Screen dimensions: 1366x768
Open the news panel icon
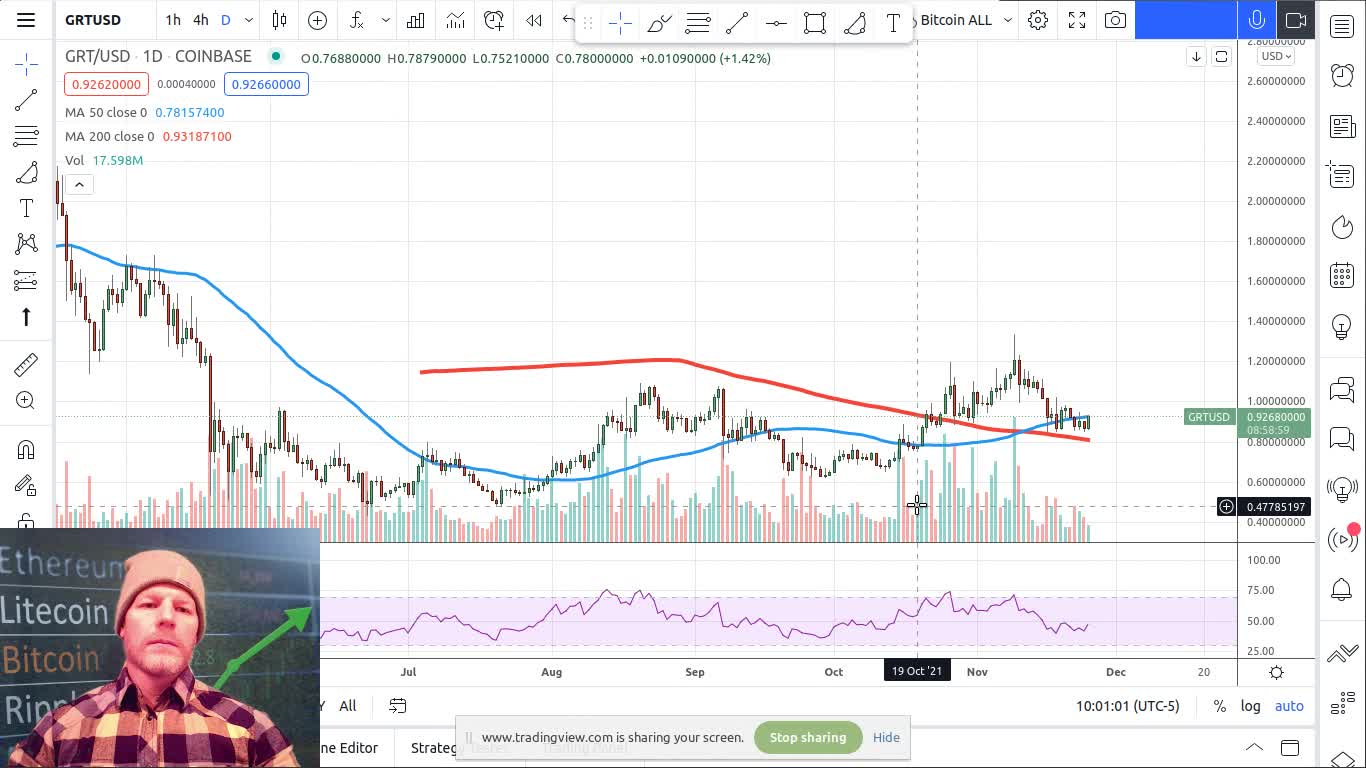click(x=1342, y=126)
